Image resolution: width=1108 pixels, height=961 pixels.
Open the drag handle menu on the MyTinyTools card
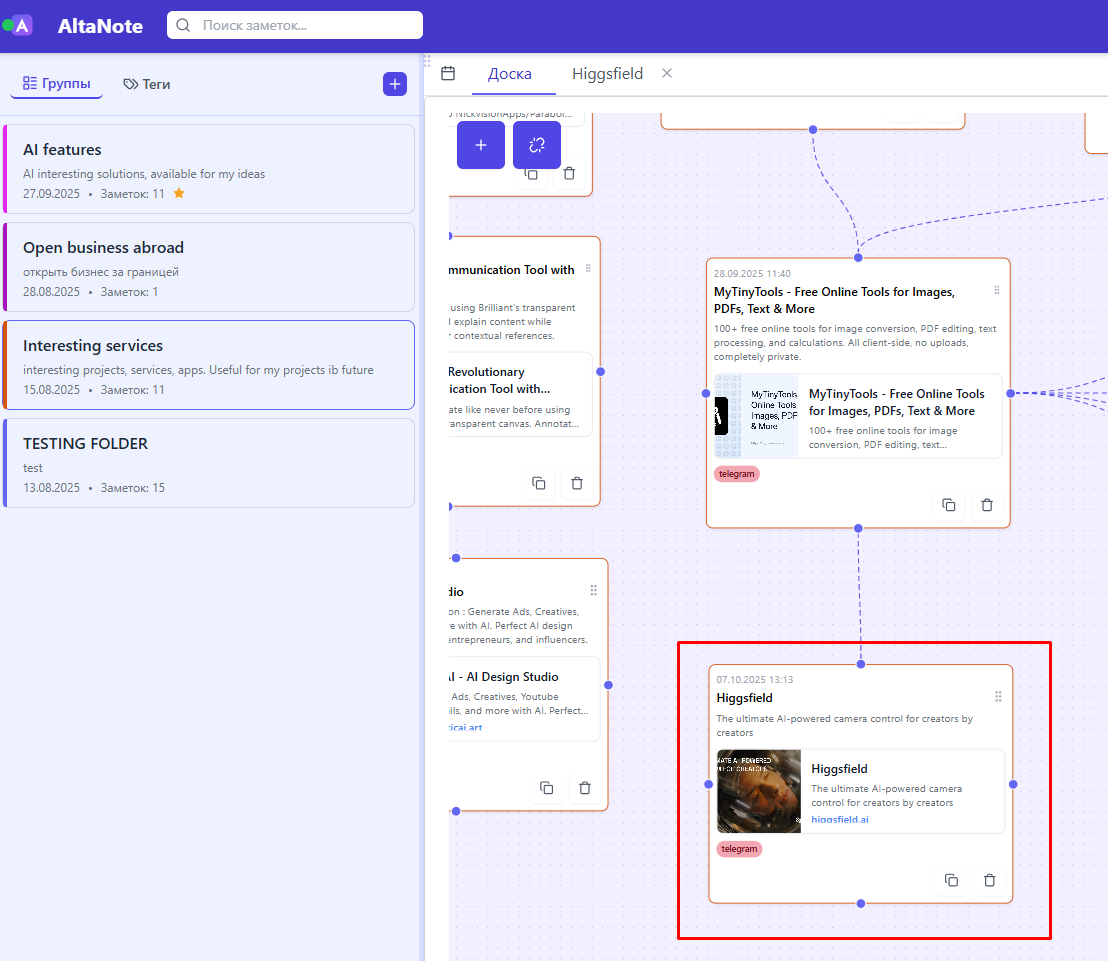tap(997, 289)
